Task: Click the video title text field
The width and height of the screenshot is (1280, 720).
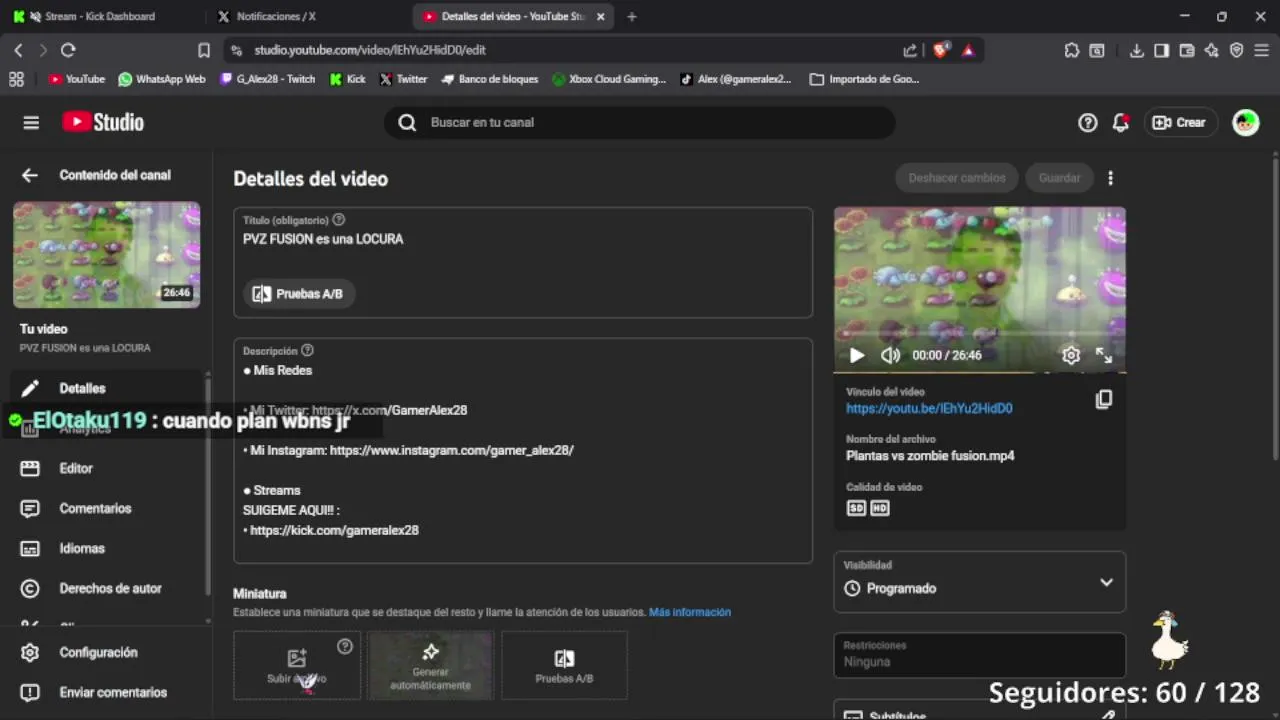Action: pyautogui.click(x=523, y=239)
